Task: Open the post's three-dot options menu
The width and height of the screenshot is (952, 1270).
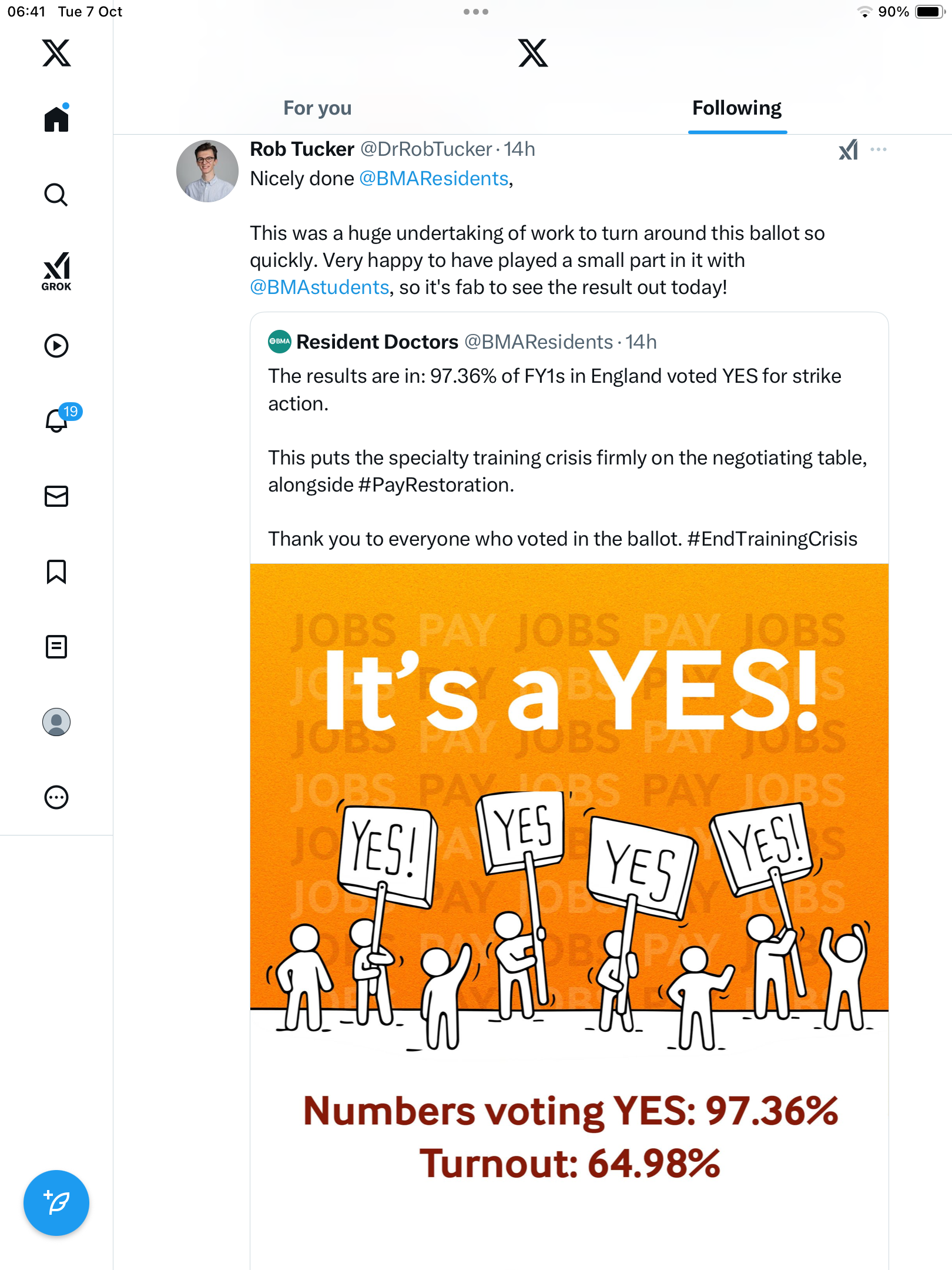Action: tap(879, 149)
